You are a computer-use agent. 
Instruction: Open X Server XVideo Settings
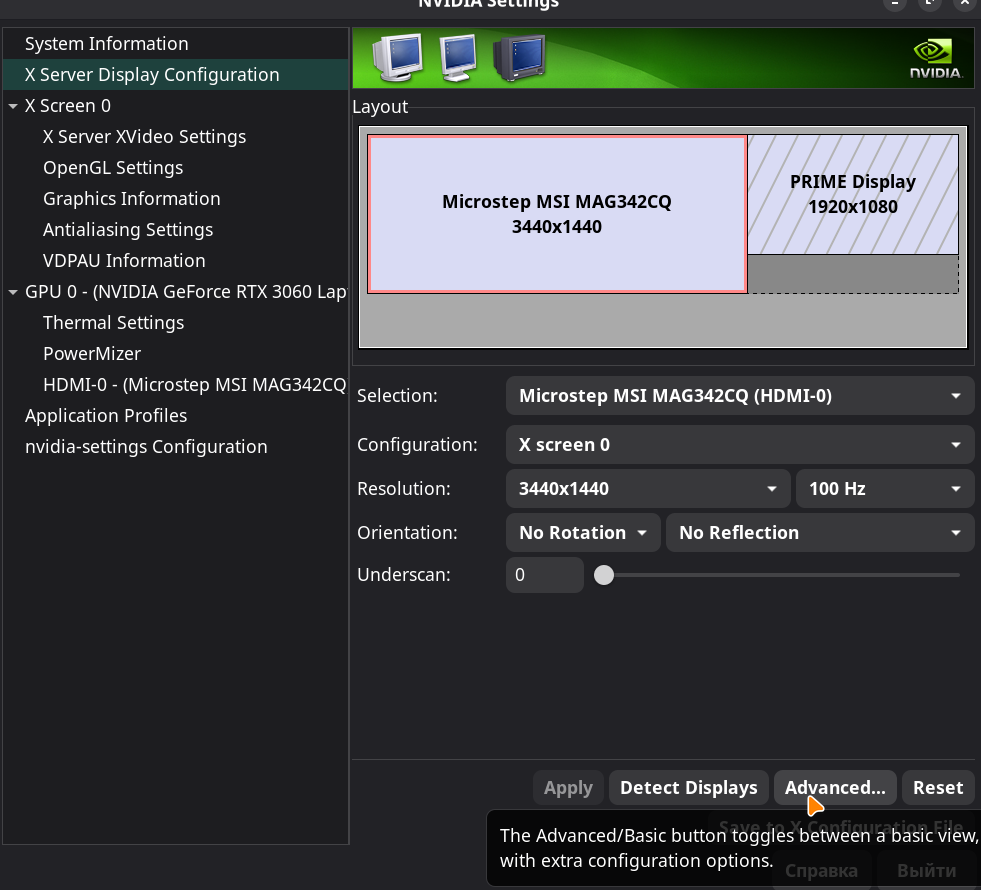click(145, 137)
